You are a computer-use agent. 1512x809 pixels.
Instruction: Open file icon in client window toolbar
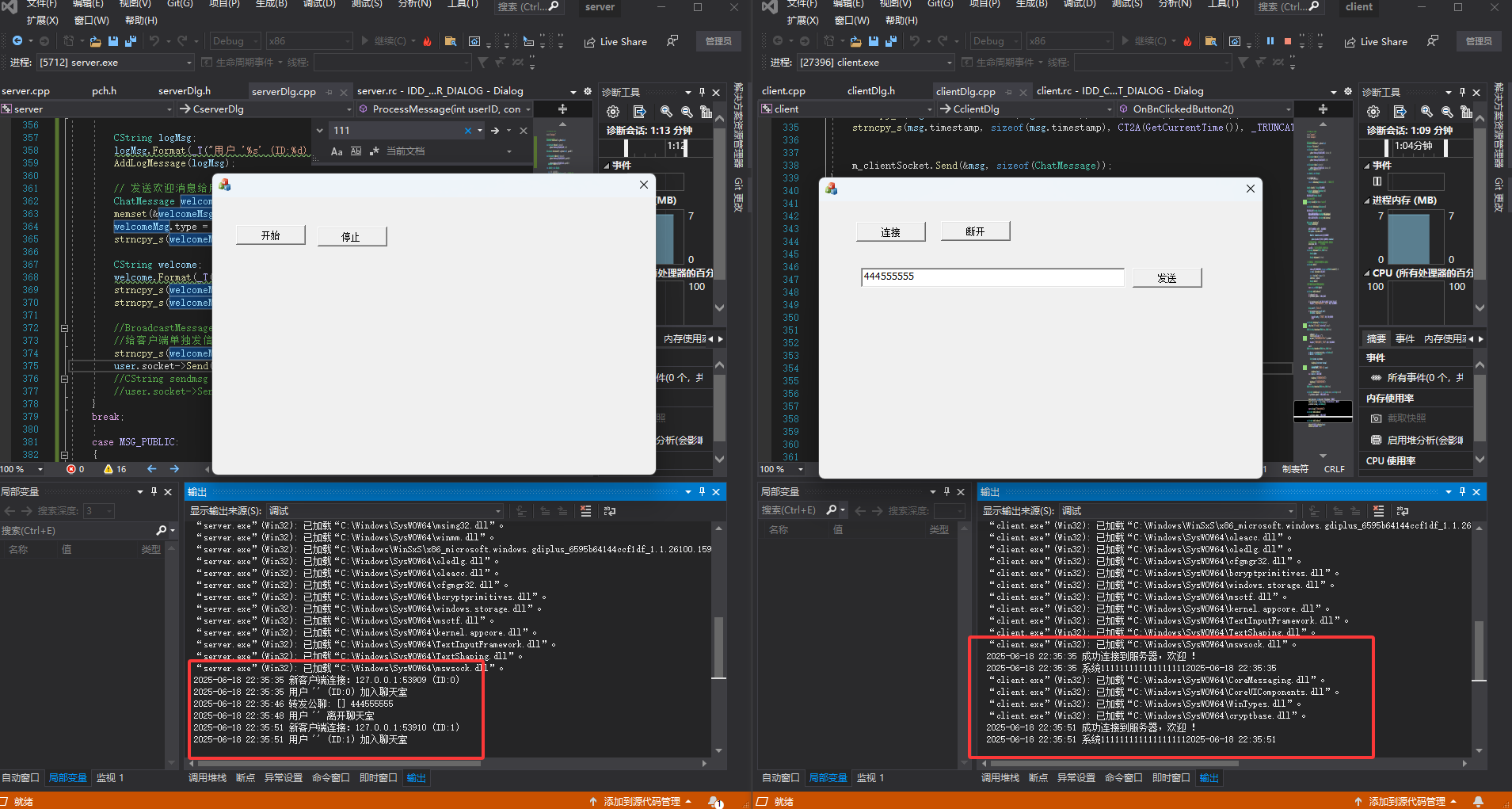point(855,41)
